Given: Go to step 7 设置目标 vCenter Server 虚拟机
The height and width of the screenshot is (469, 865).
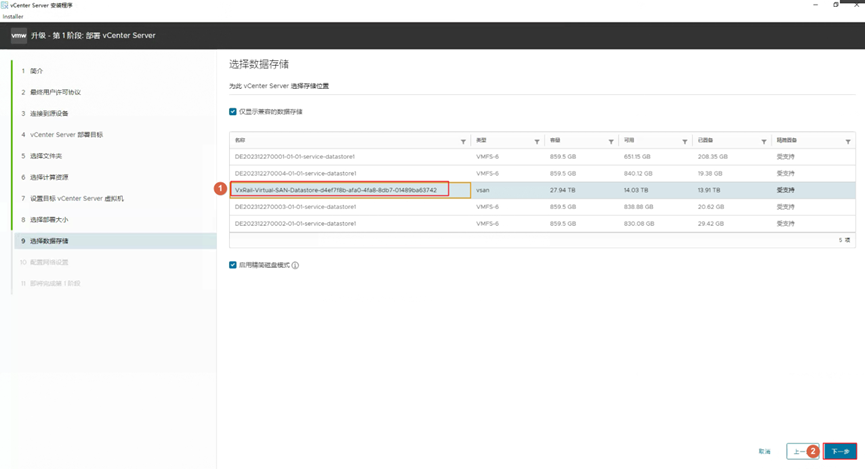Looking at the screenshot, I should coord(77,198).
